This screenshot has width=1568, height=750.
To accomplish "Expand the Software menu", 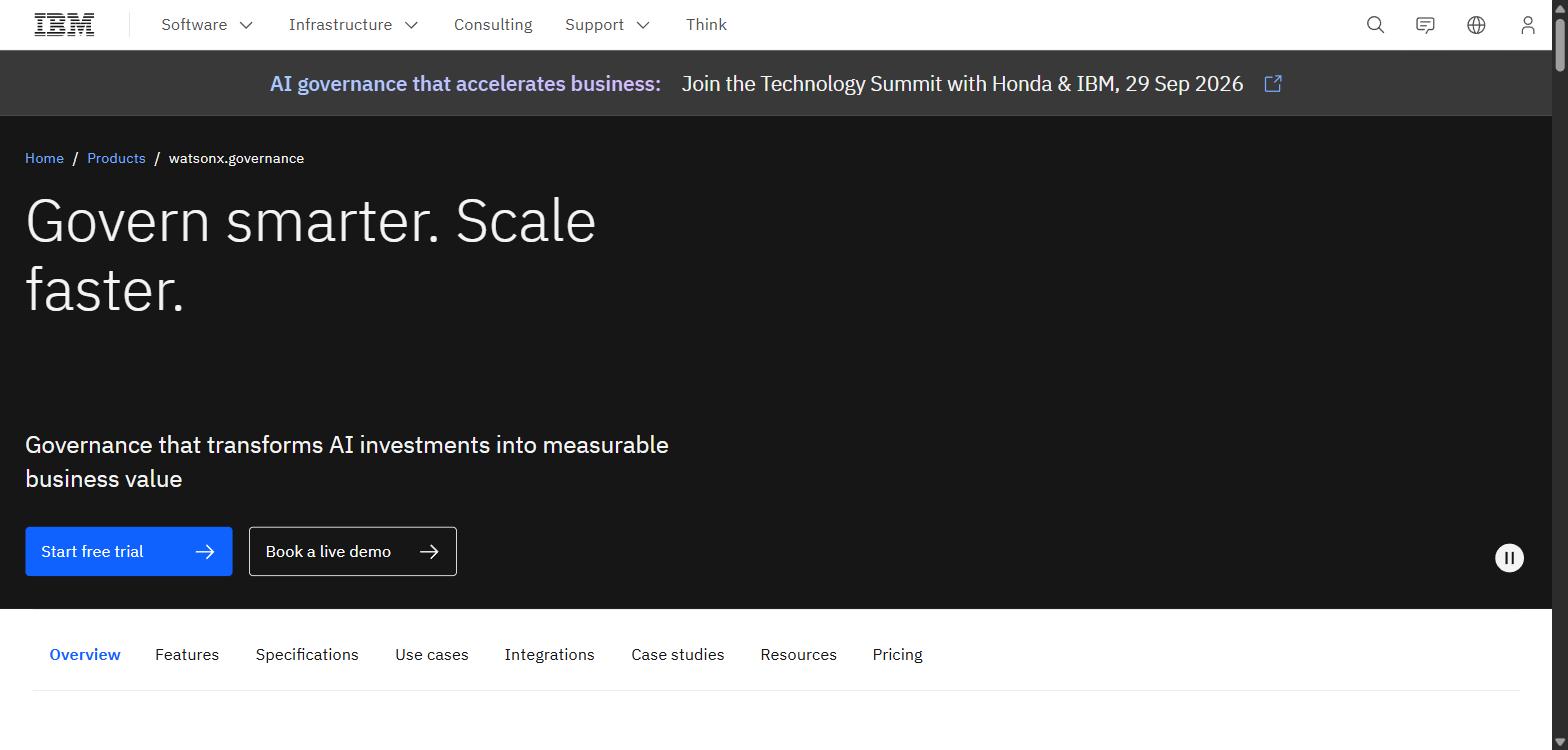I will tap(207, 25).
